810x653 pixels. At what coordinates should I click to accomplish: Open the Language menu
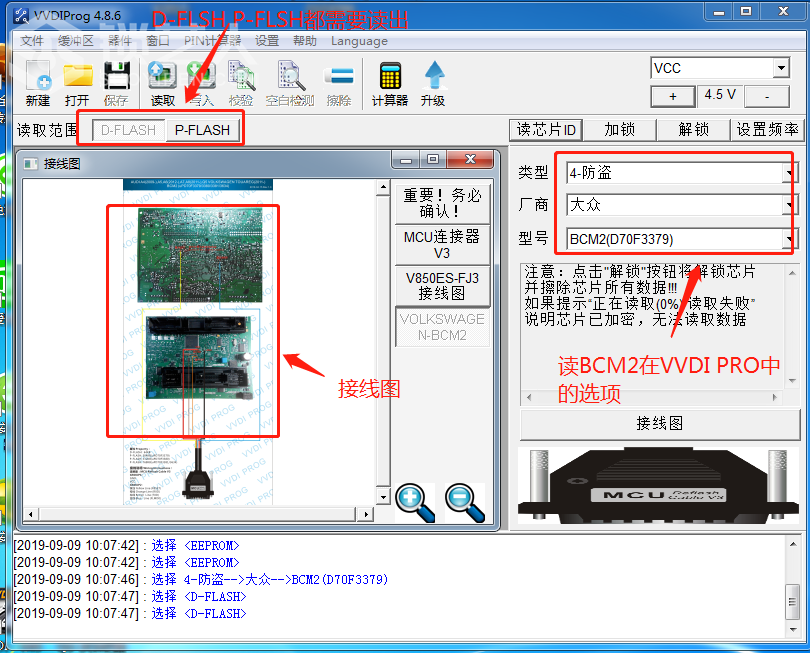click(360, 41)
